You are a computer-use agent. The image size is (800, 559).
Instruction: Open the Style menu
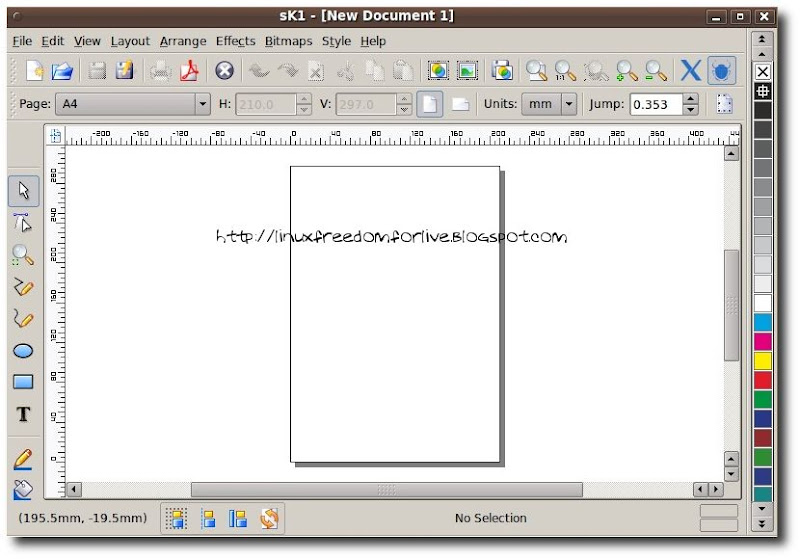[336, 41]
